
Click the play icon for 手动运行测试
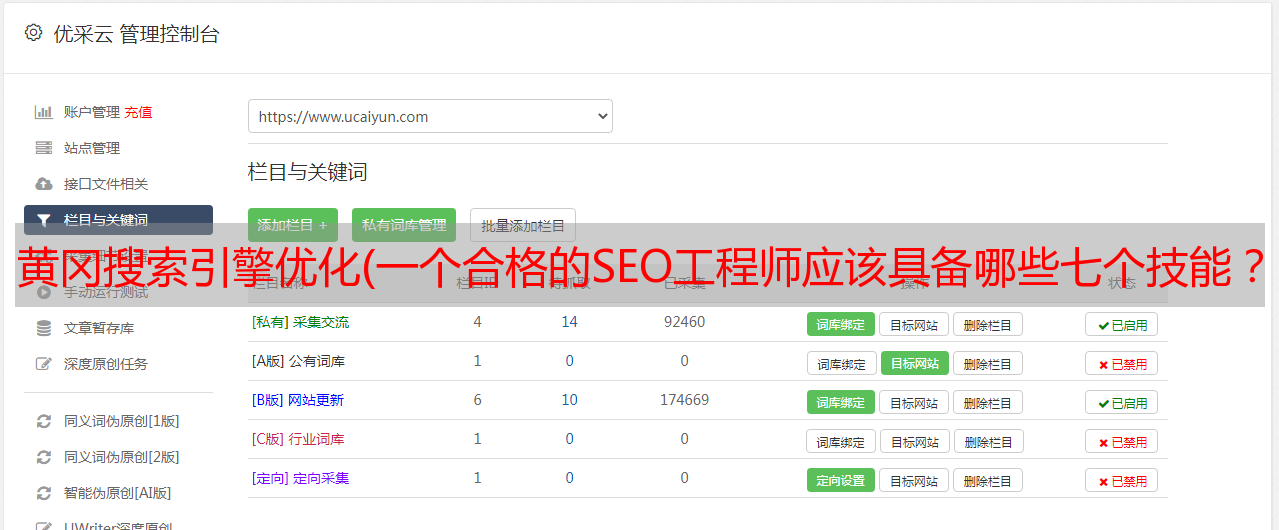pos(43,292)
